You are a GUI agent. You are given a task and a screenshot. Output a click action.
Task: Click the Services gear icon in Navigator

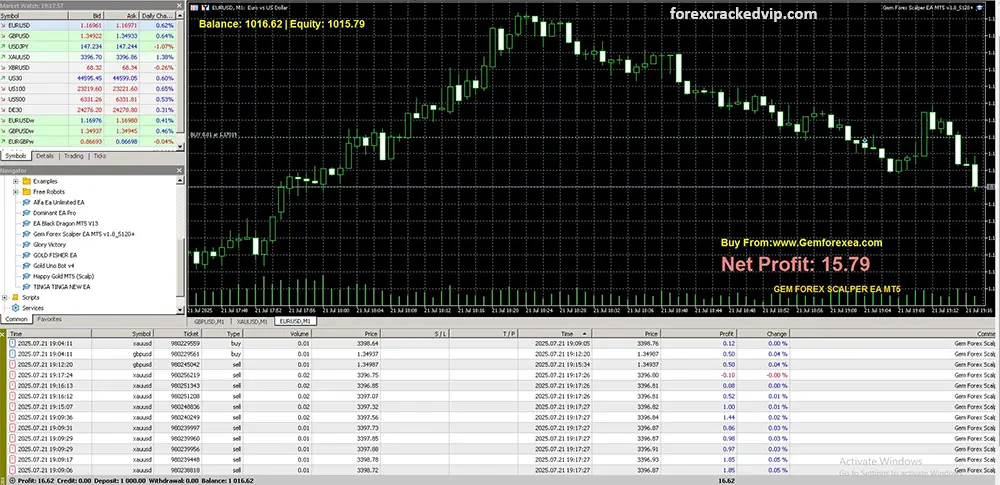click(x=15, y=308)
